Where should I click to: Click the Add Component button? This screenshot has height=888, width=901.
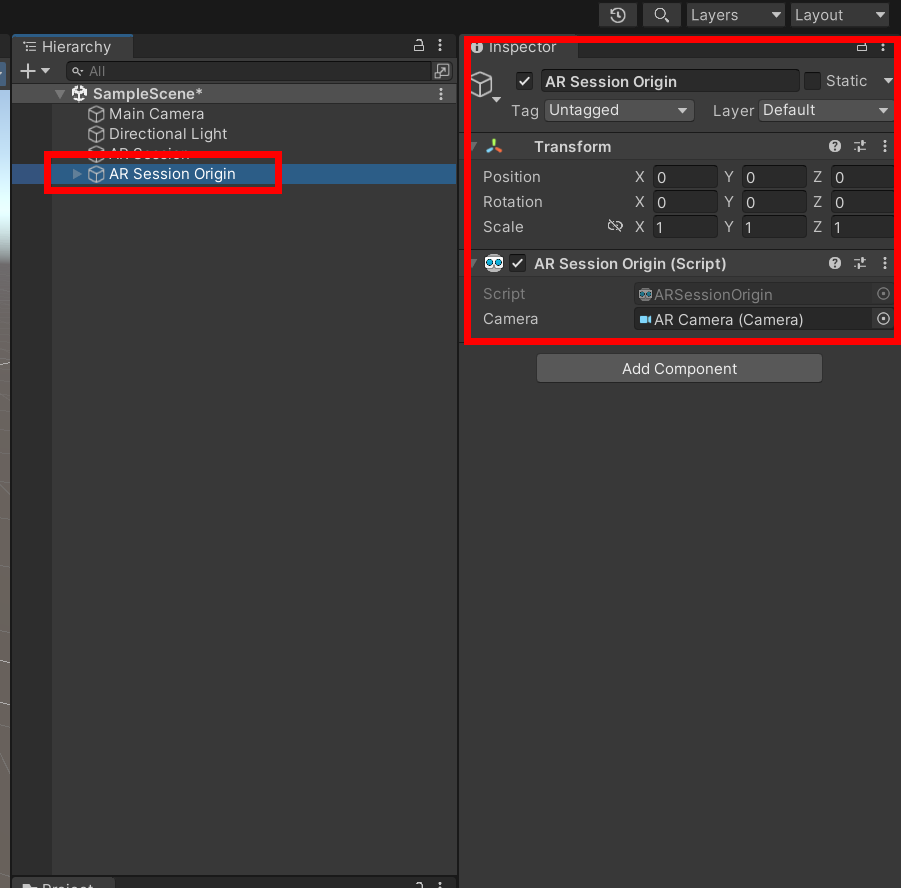[x=679, y=368]
